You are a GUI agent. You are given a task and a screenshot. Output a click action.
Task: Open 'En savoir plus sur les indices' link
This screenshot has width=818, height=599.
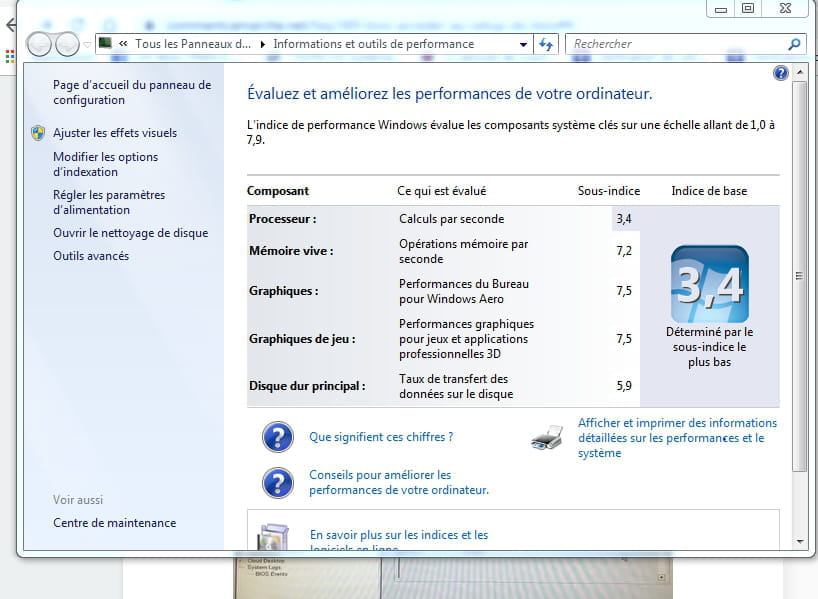399,541
